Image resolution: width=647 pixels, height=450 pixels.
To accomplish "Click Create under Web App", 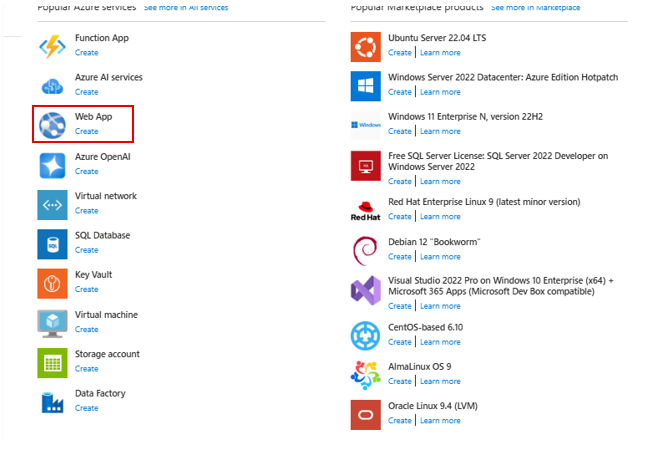I will [86, 131].
